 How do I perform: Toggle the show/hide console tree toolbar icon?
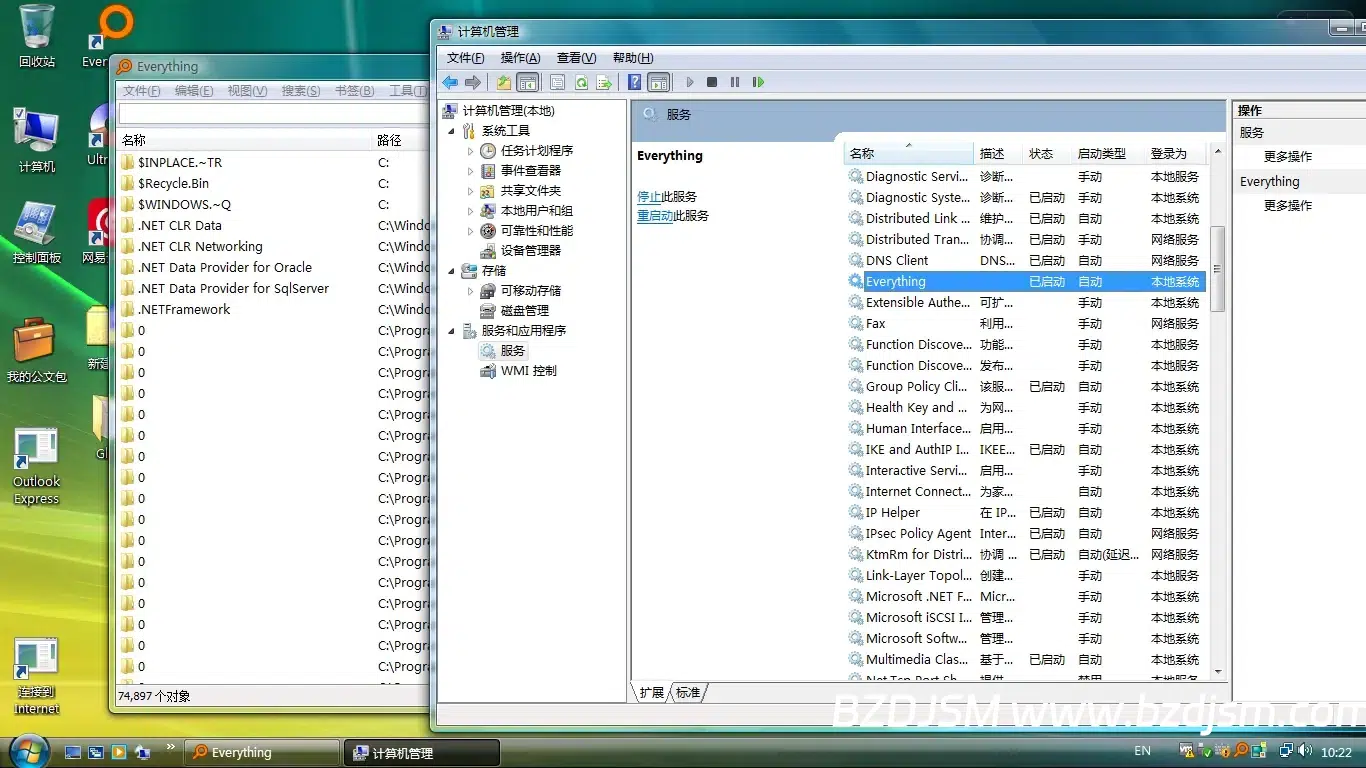(x=527, y=82)
